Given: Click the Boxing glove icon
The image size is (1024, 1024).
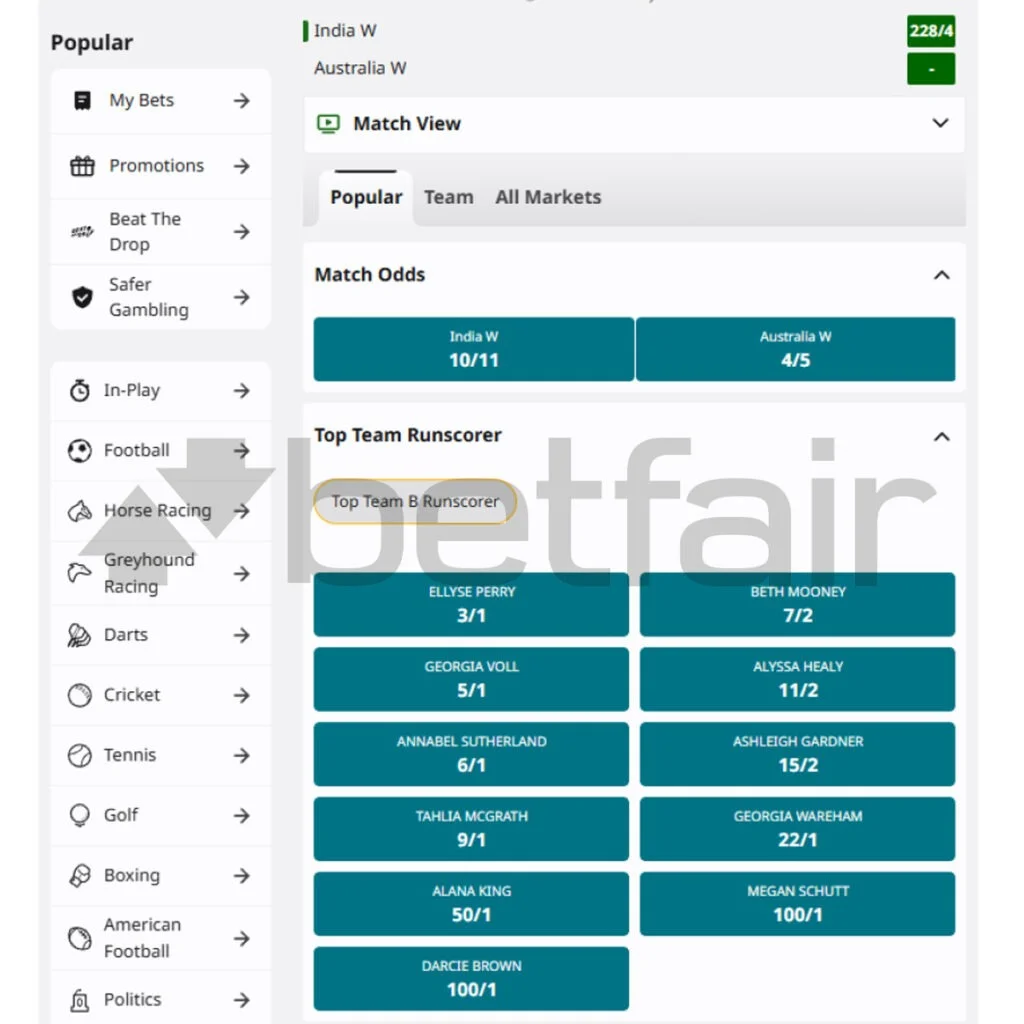Looking at the screenshot, I should [80, 876].
